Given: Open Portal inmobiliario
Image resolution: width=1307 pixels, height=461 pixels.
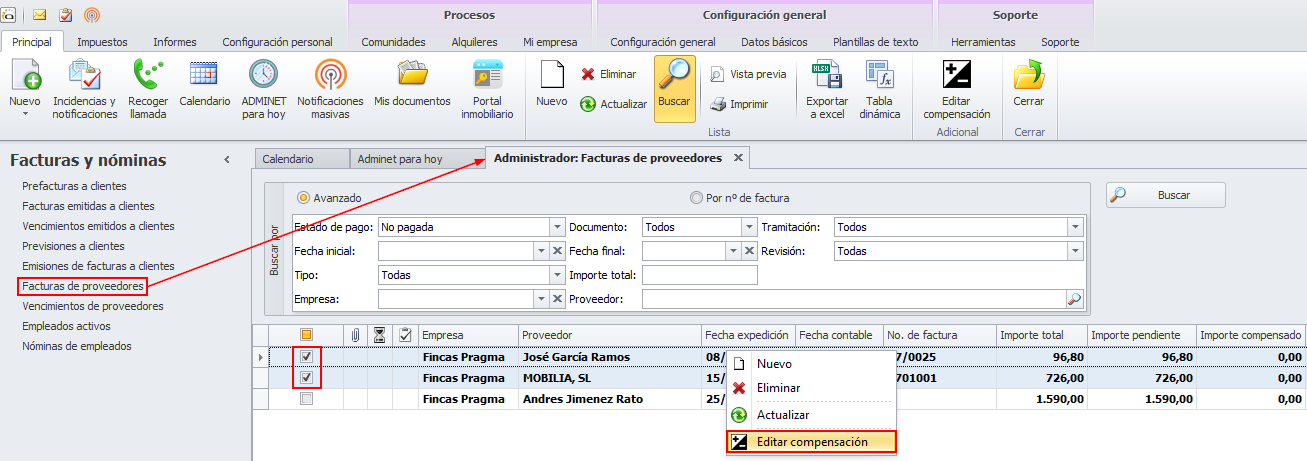Looking at the screenshot, I should [x=487, y=89].
